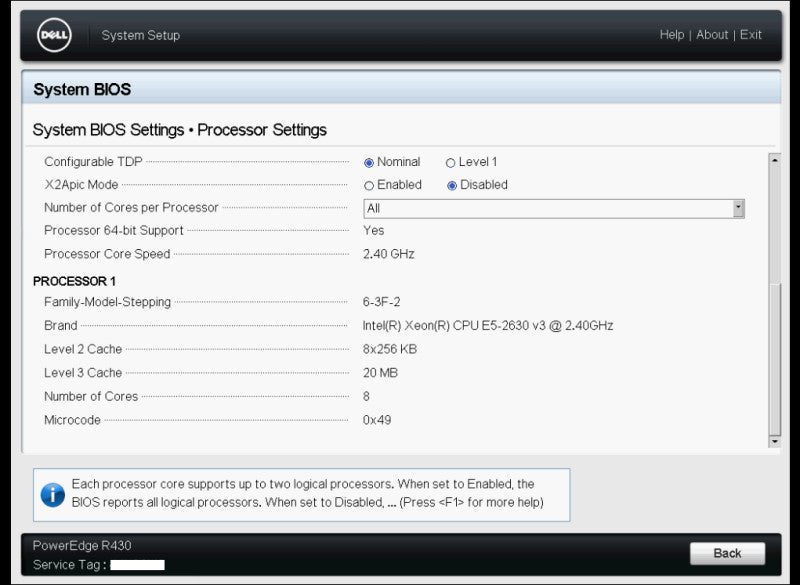Click the Level 3 Cache label

[83, 373]
